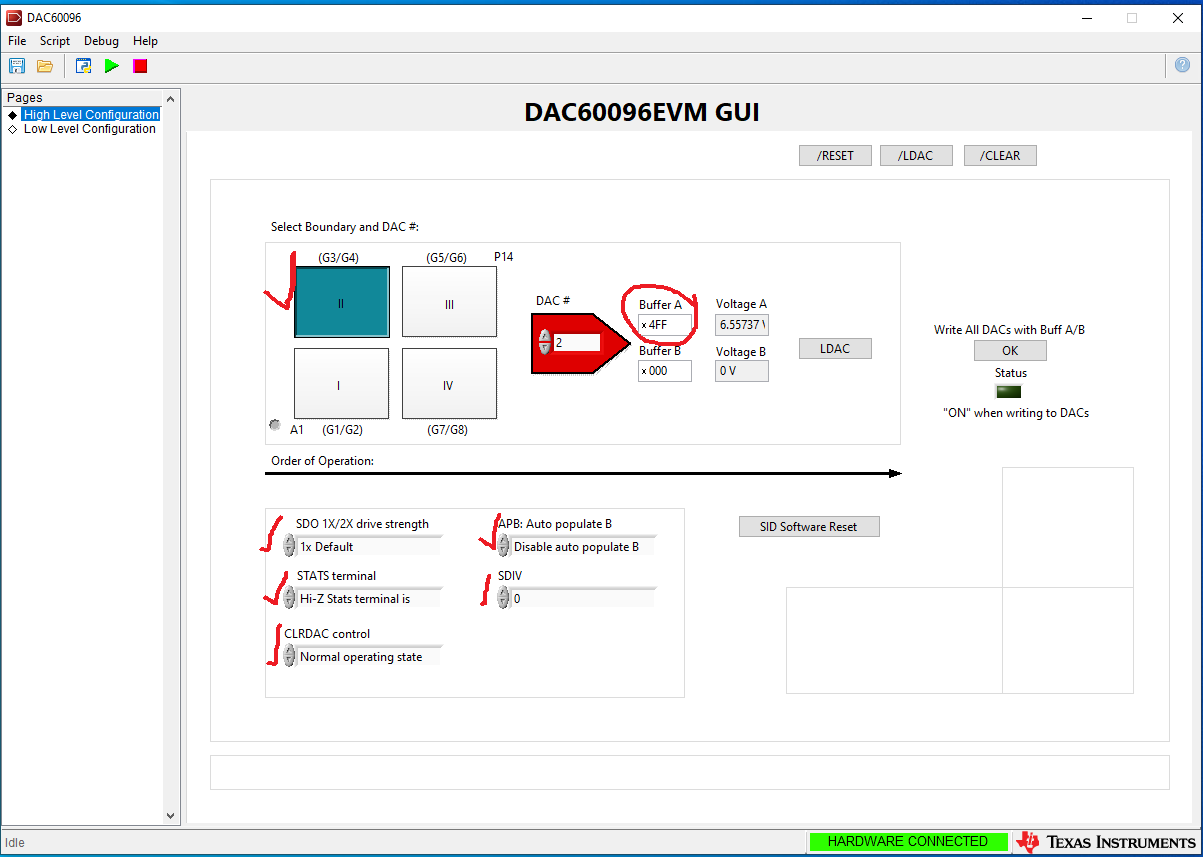
Task: Click the STATS terminal stepper arrows
Action: pos(290,597)
